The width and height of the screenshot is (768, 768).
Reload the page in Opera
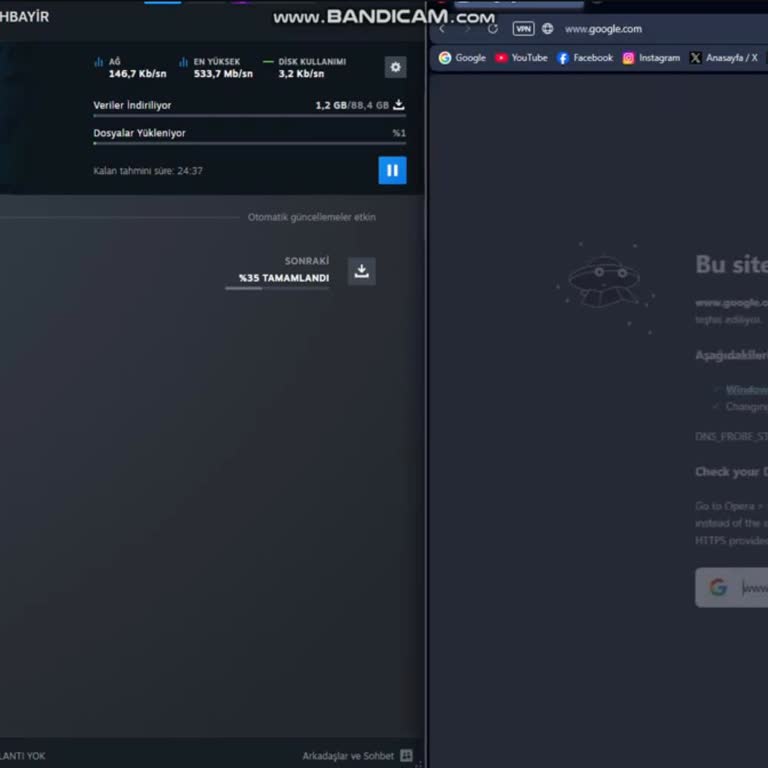click(x=493, y=29)
